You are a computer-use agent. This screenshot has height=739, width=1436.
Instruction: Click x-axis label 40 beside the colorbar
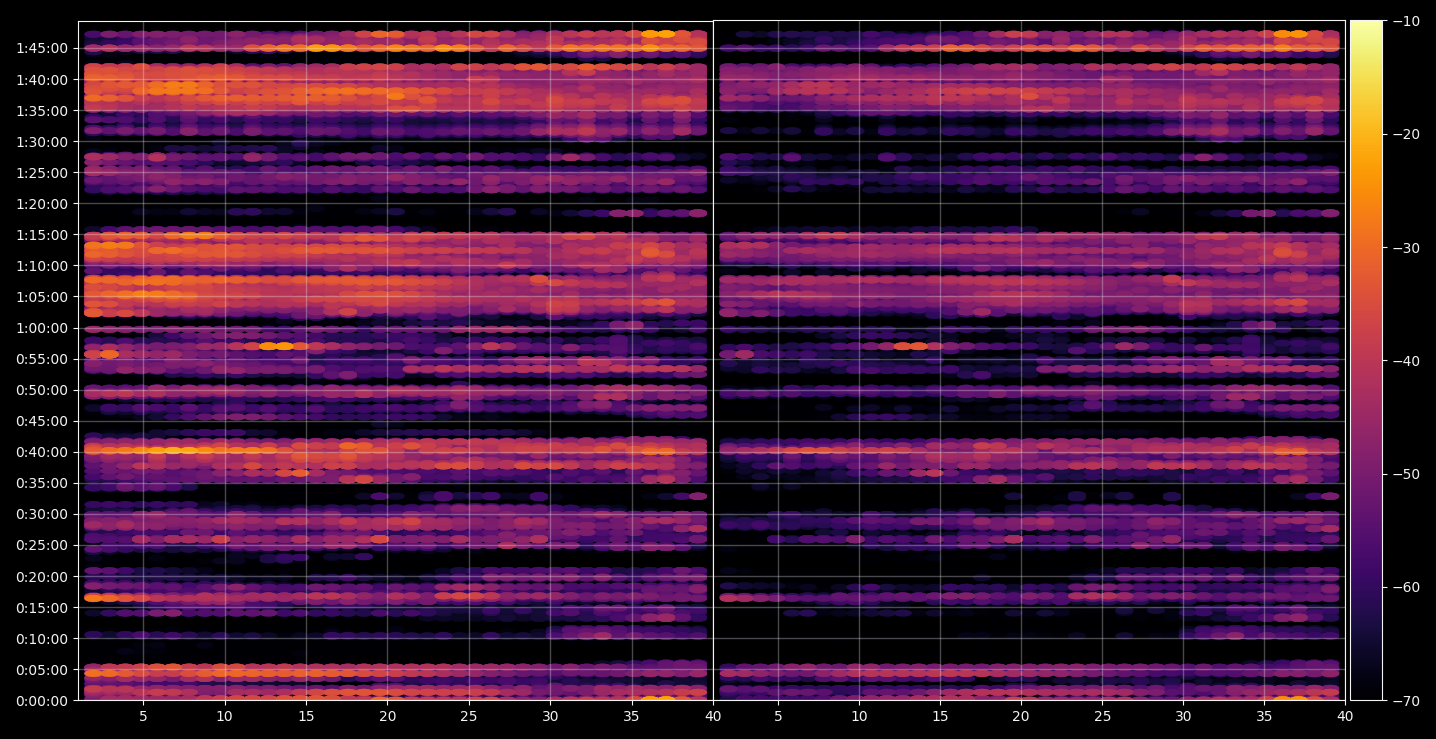1345,716
